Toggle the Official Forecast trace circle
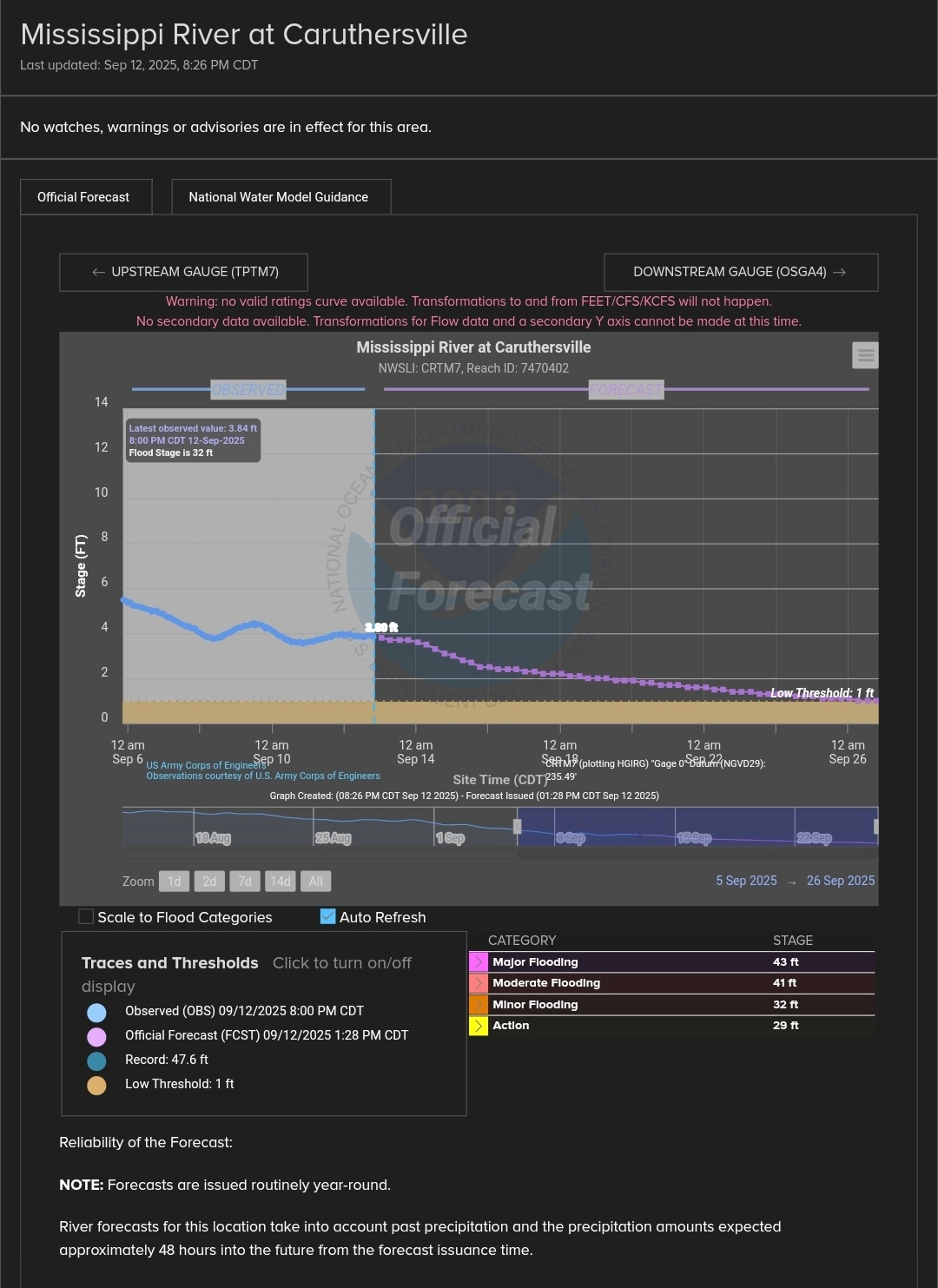The image size is (938, 1288). (x=96, y=1036)
